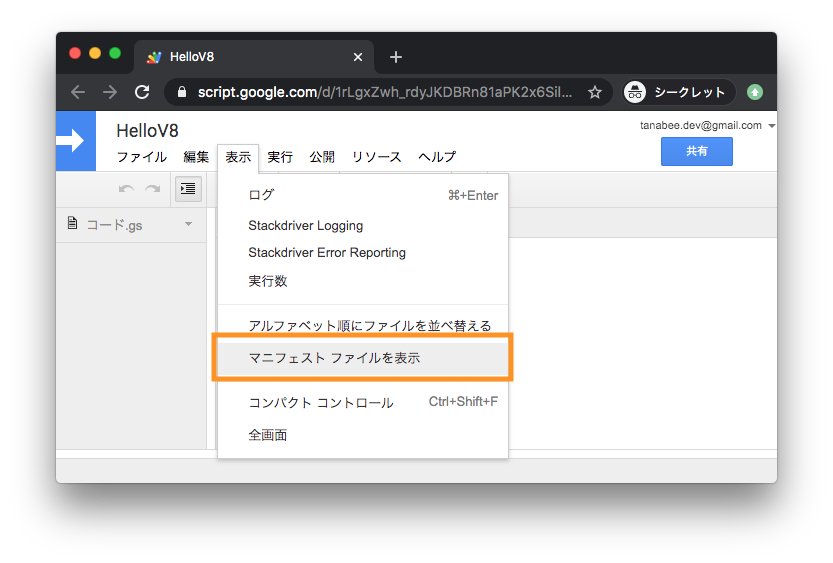This screenshot has height=563, width=833.
Task: Click the indent toolbar icon
Action: click(x=188, y=189)
